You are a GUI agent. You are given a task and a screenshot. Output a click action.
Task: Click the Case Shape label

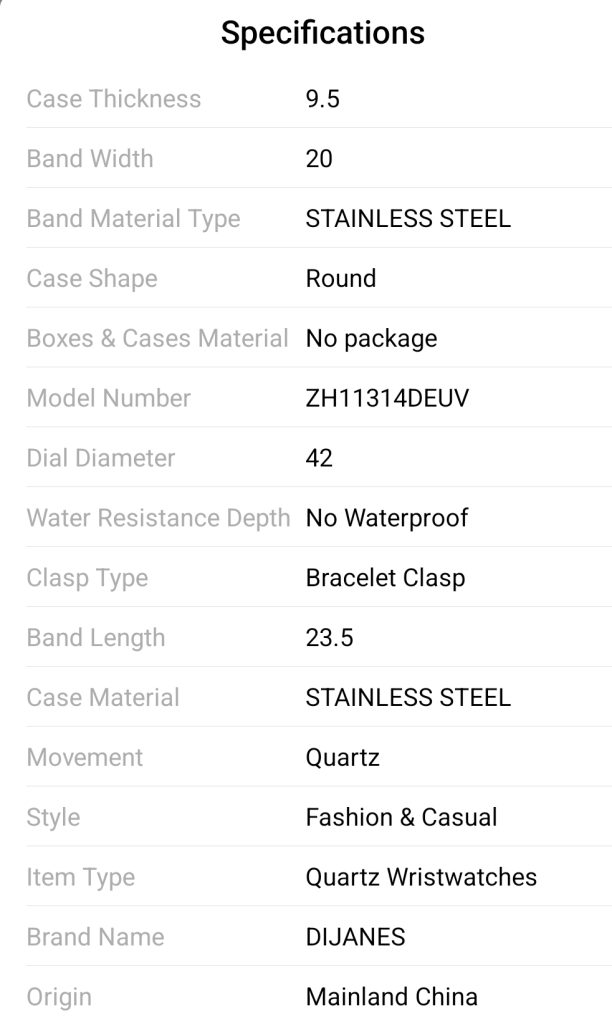(92, 279)
